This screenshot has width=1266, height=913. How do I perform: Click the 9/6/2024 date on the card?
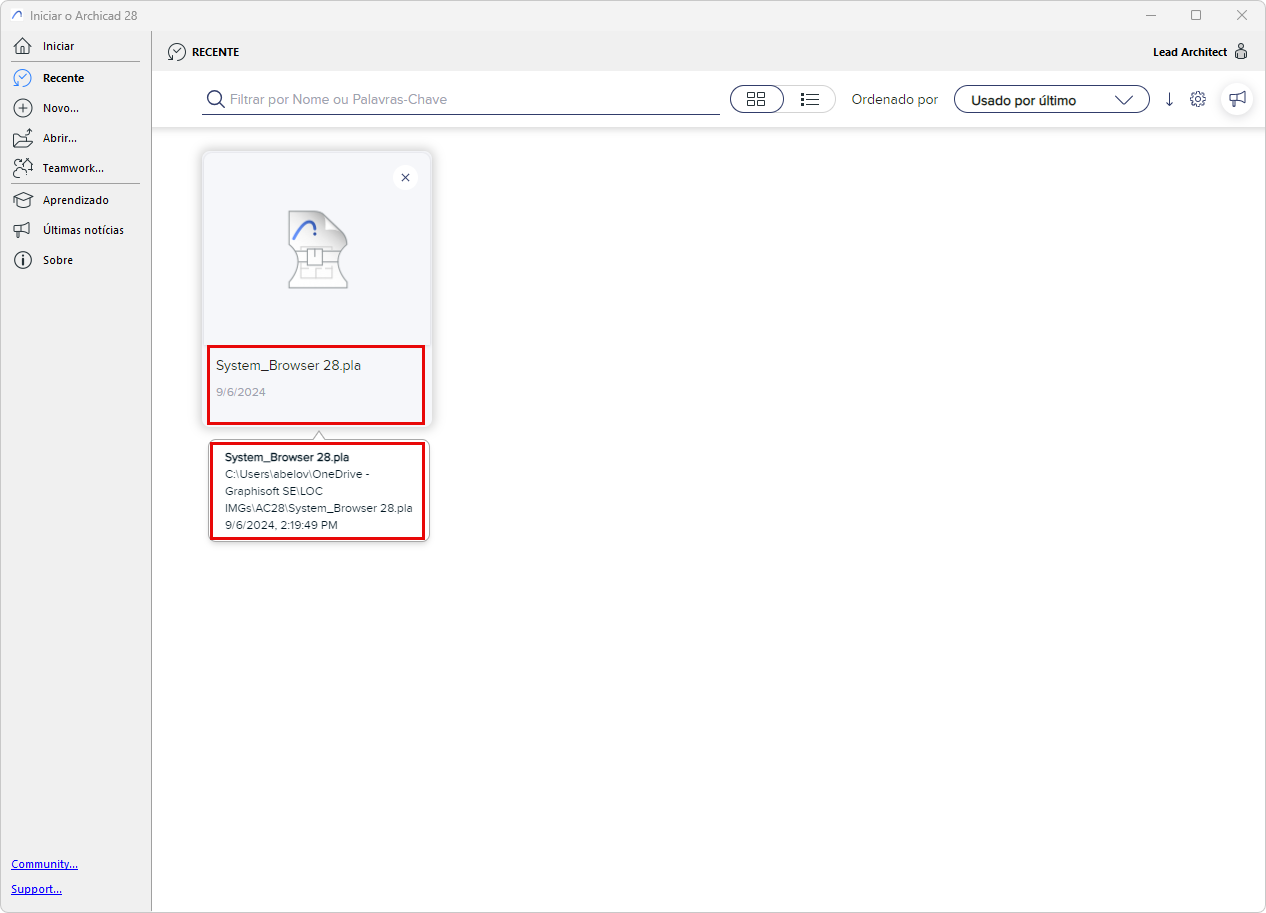[x=241, y=392]
